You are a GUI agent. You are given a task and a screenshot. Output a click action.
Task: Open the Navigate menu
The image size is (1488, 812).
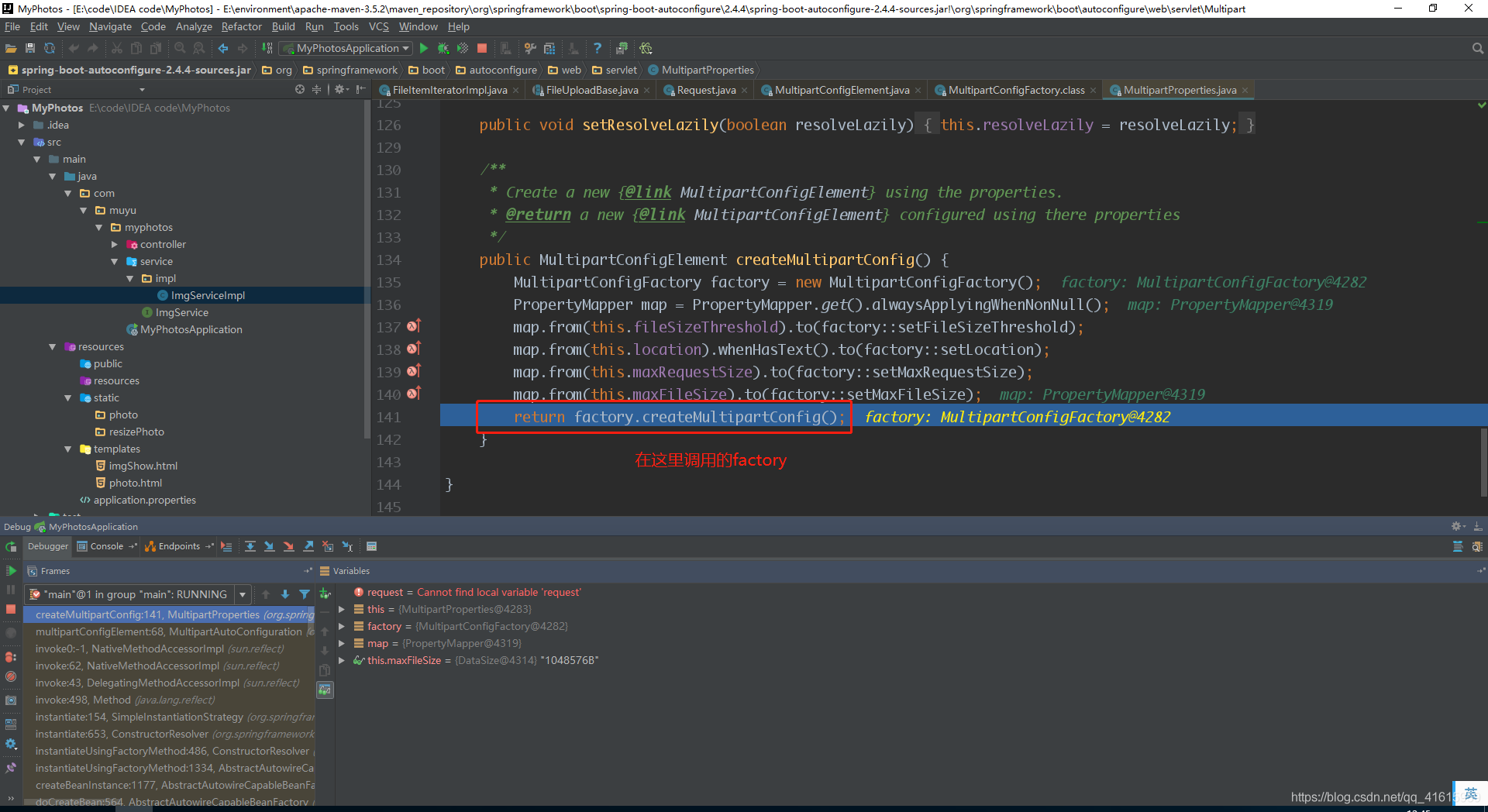pyautogui.click(x=110, y=26)
